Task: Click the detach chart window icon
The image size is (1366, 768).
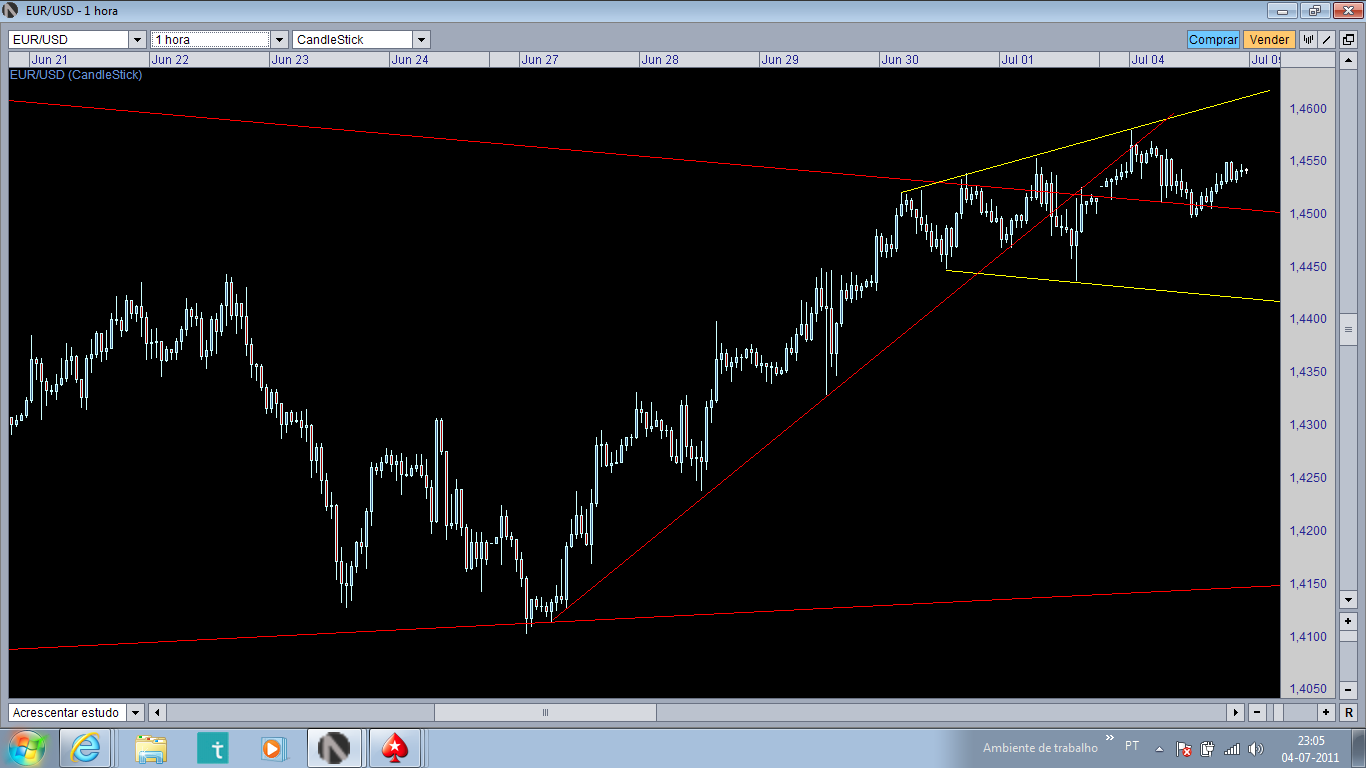Action: [1348, 39]
